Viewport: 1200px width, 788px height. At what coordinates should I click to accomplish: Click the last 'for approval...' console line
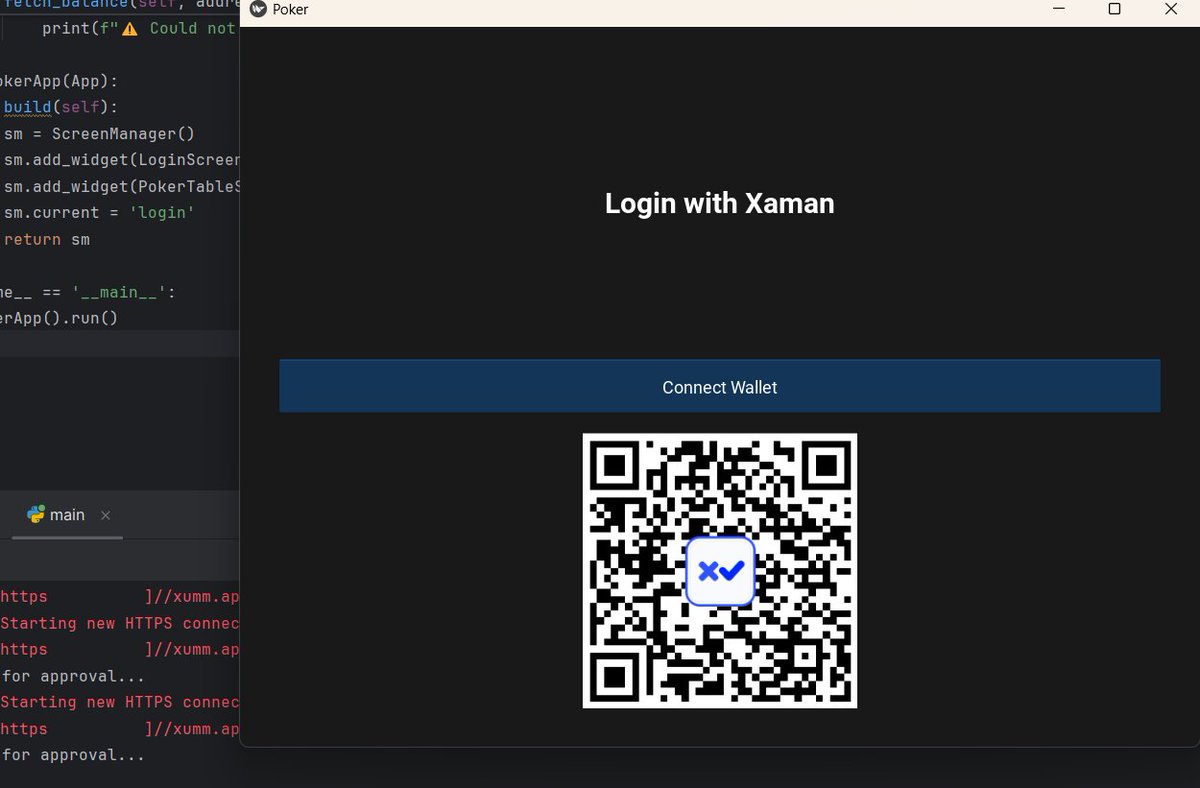73,755
